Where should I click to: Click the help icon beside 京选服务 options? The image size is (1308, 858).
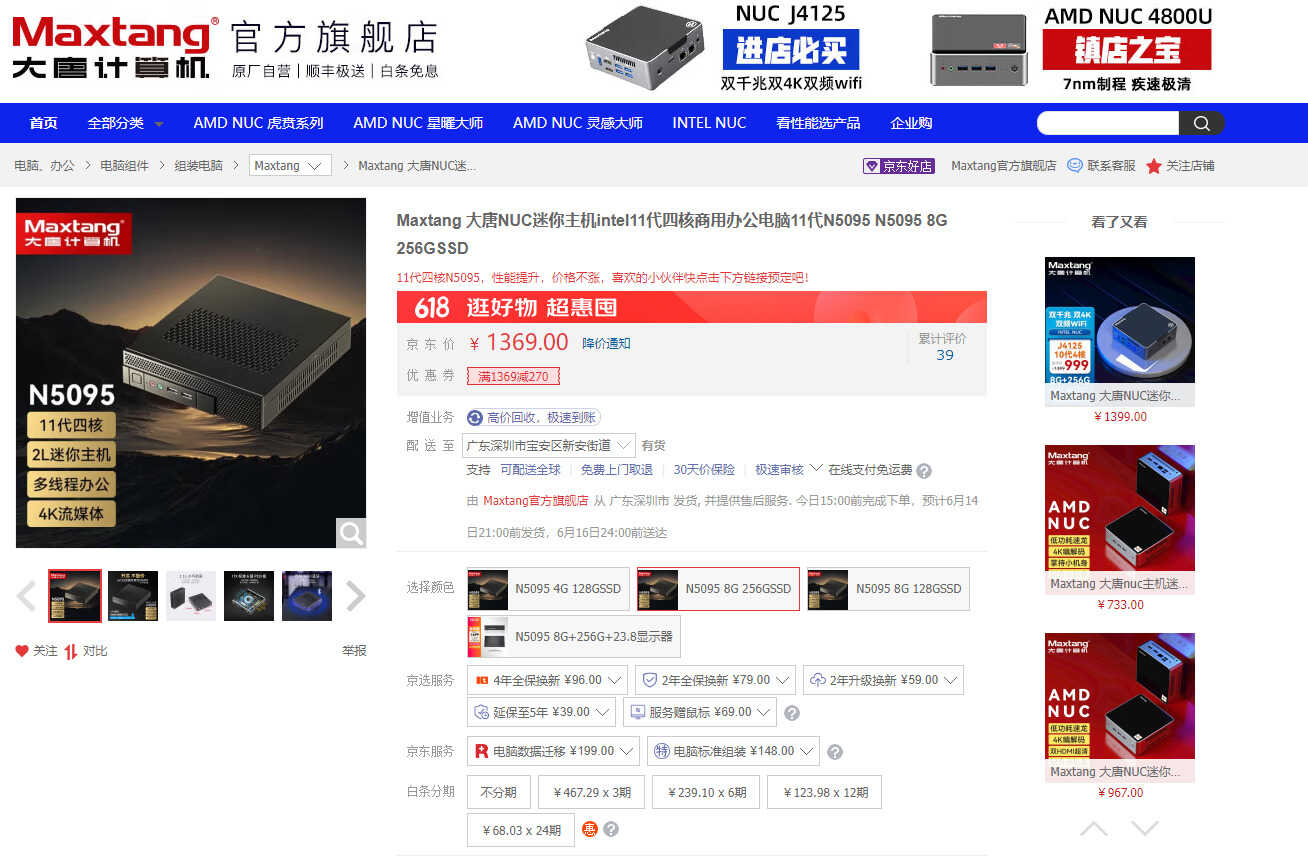pos(792,713)
